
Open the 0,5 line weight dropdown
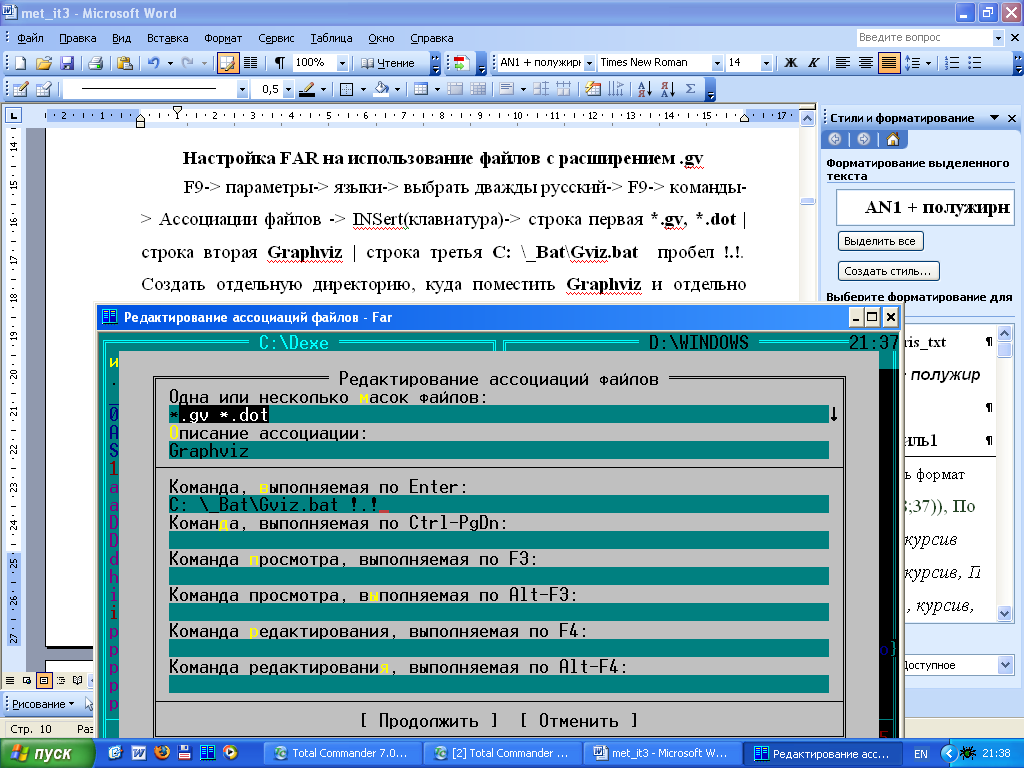point(288,89)
